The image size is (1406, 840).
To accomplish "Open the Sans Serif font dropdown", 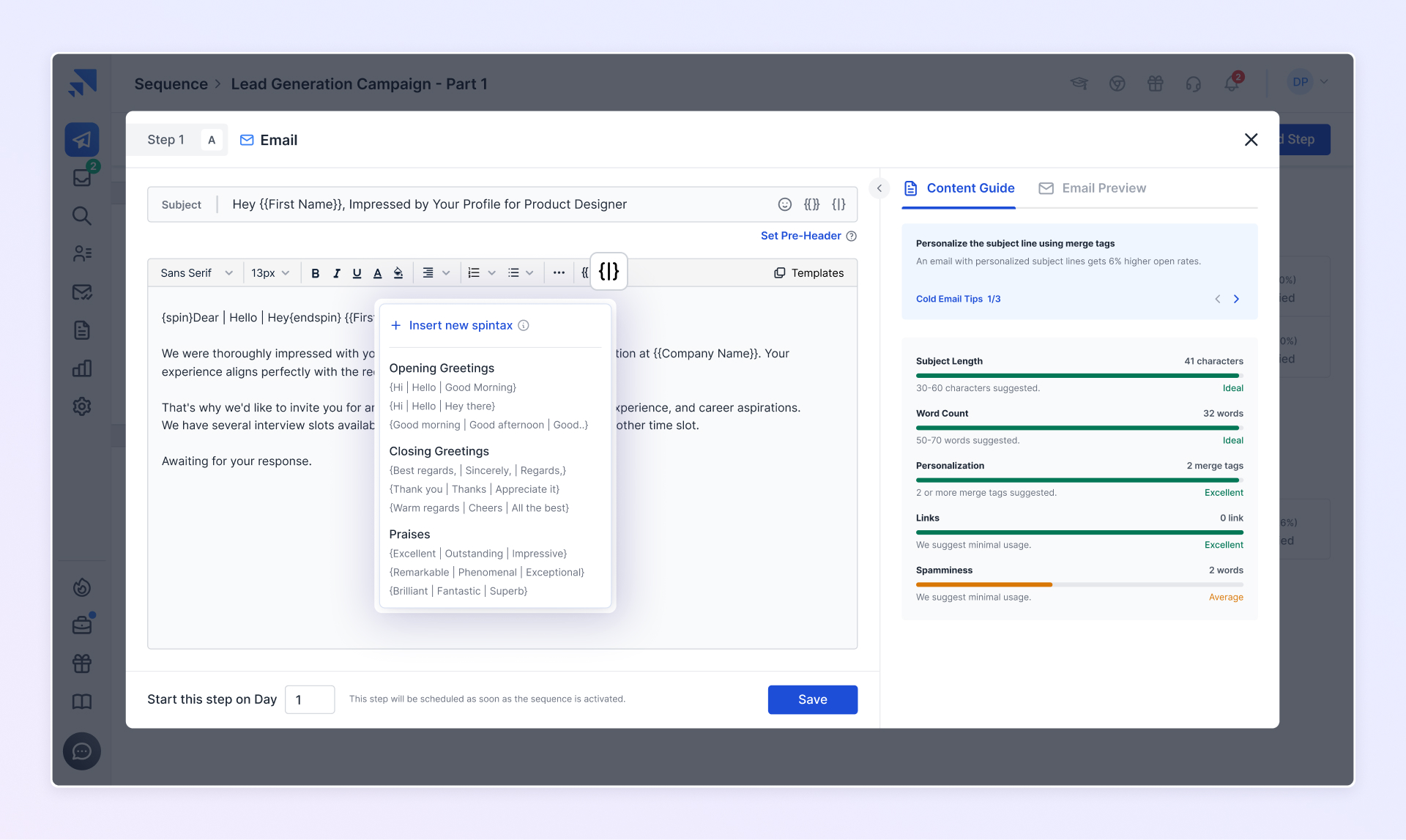I will (x=196, y=273).
